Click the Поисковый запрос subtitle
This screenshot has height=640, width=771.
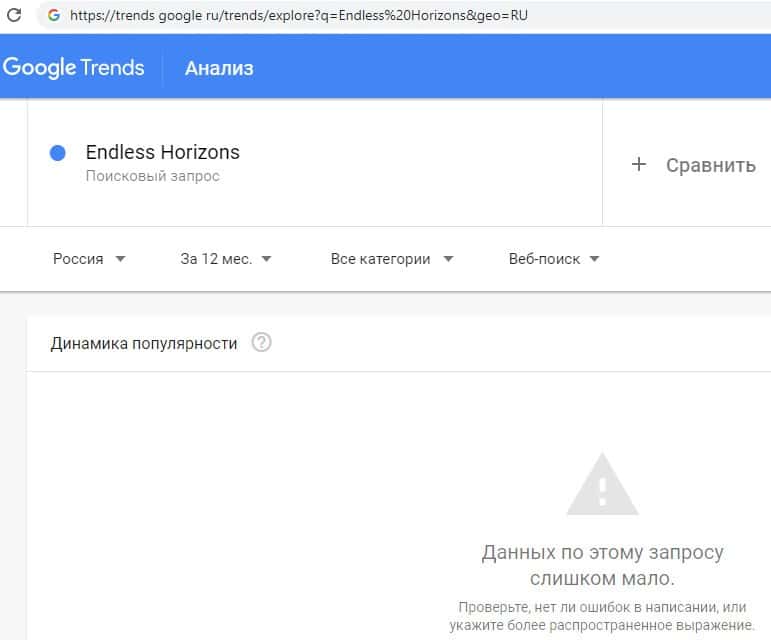pos(152,176)
